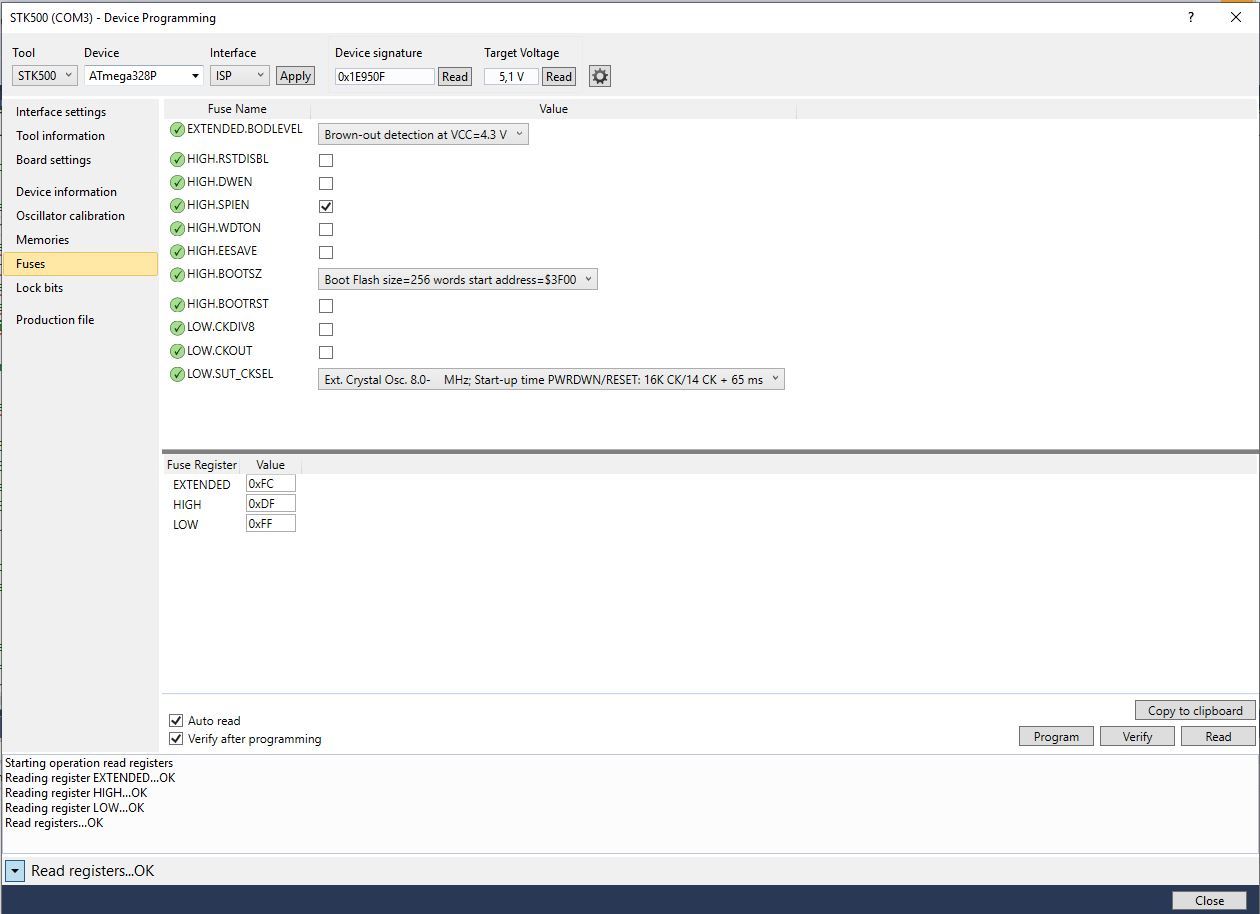Read the target voltage
Image resolution: width=1260 pixels, height=914 pixels.
click(559, 76)
